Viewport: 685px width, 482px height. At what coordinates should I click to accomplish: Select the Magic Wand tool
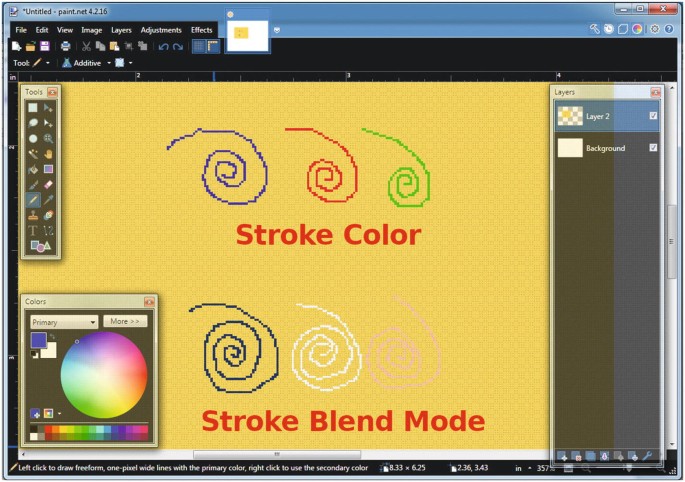(x=33, y=154)
